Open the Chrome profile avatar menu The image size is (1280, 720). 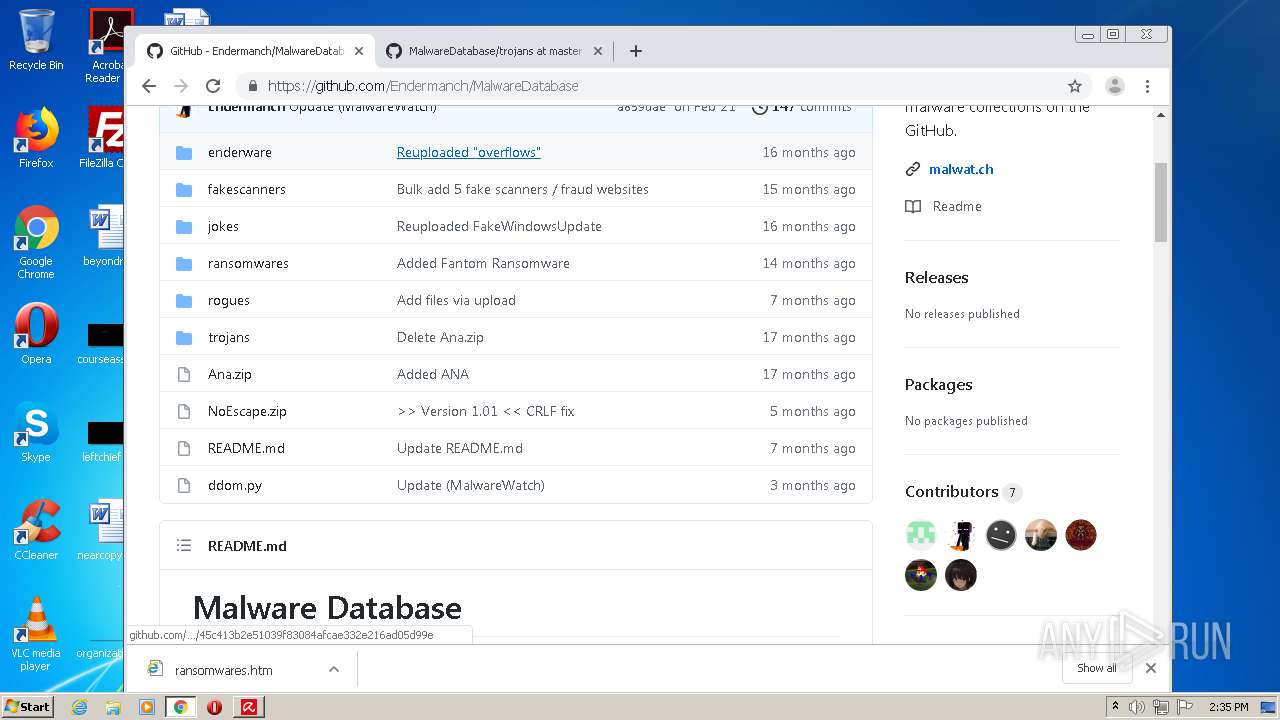pyautogui.click(x=1115, y=86)
